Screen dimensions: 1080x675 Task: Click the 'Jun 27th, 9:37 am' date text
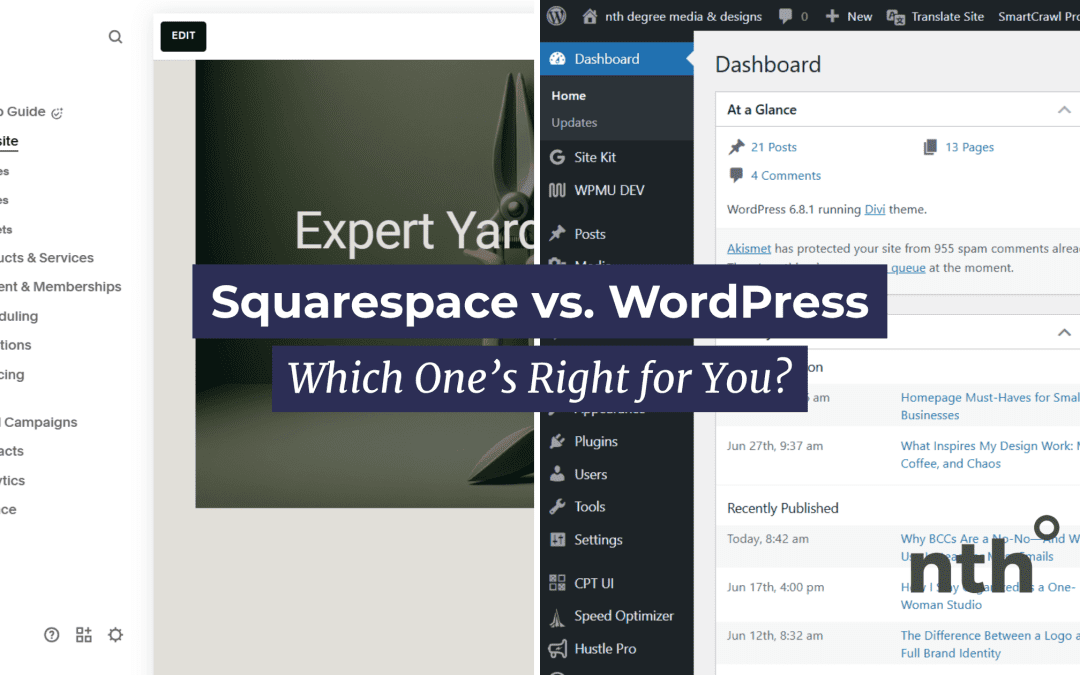coord(775,446)
